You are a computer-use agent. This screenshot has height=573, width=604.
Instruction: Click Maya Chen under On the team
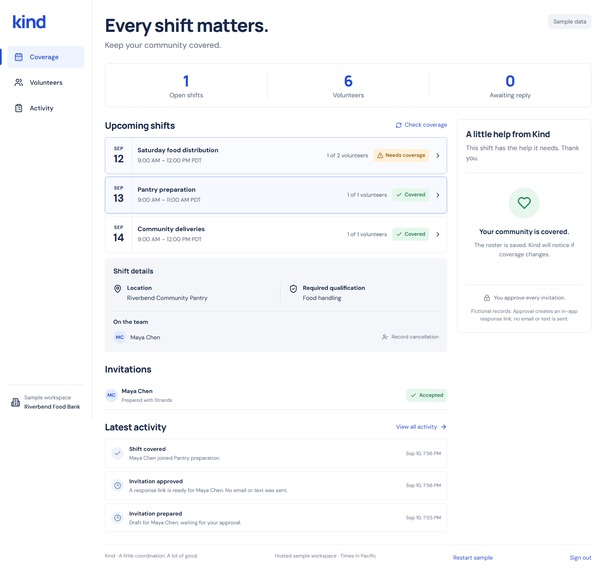click(x=145, y=337)
